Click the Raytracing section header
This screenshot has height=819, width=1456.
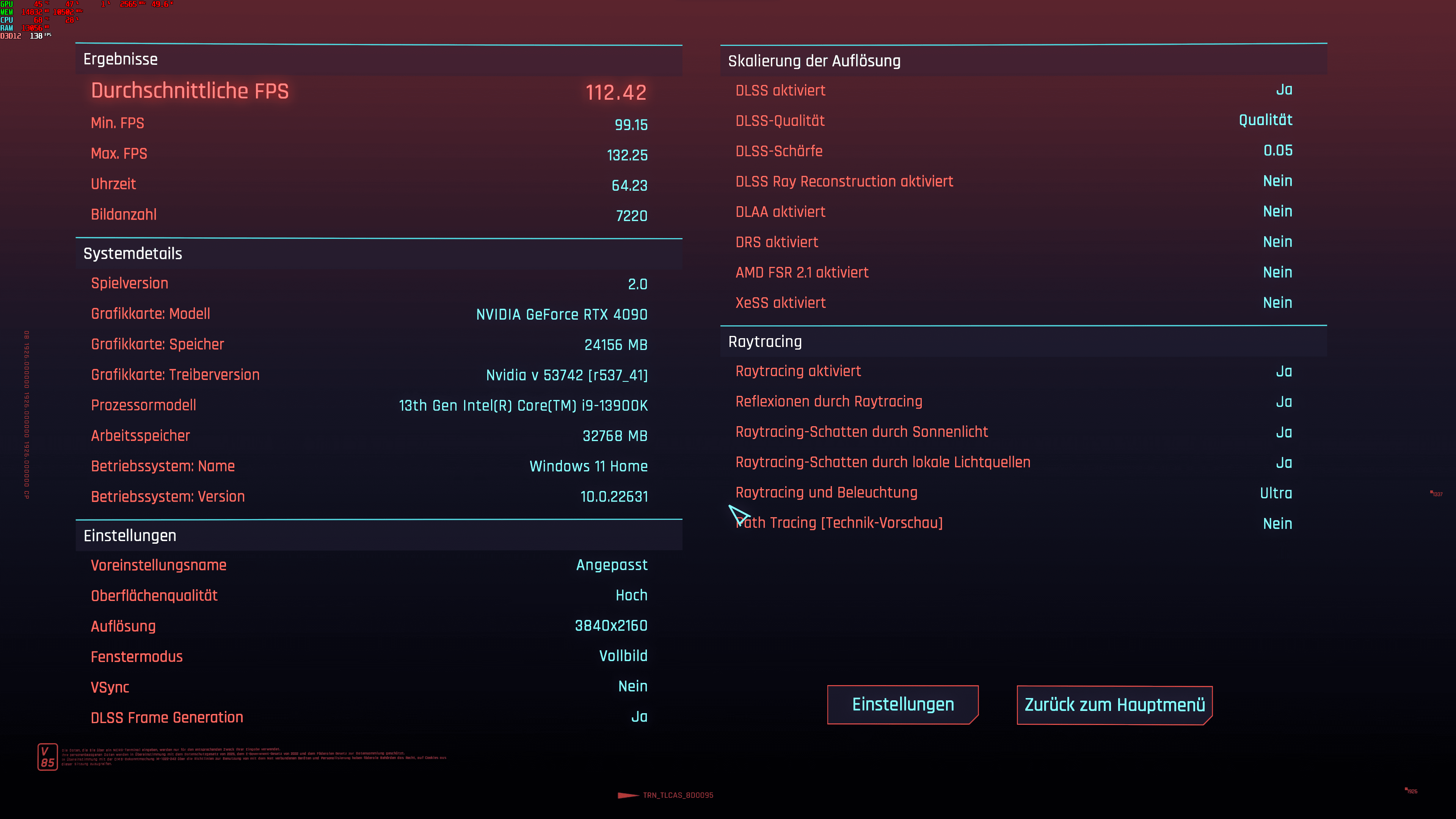pos(765,341)
